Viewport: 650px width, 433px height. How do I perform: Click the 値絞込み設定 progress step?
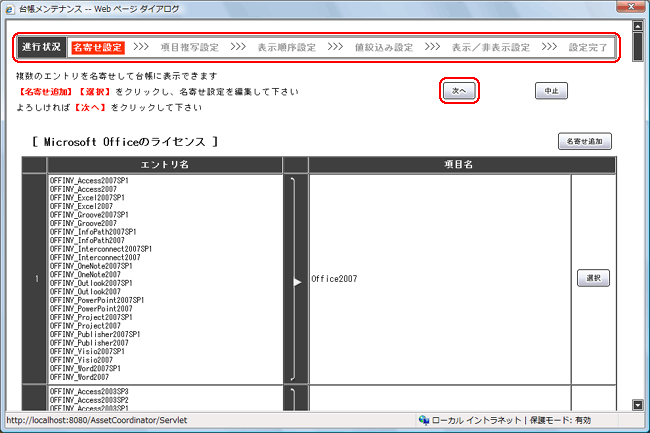pyautogui.click(x=384, y=47)
